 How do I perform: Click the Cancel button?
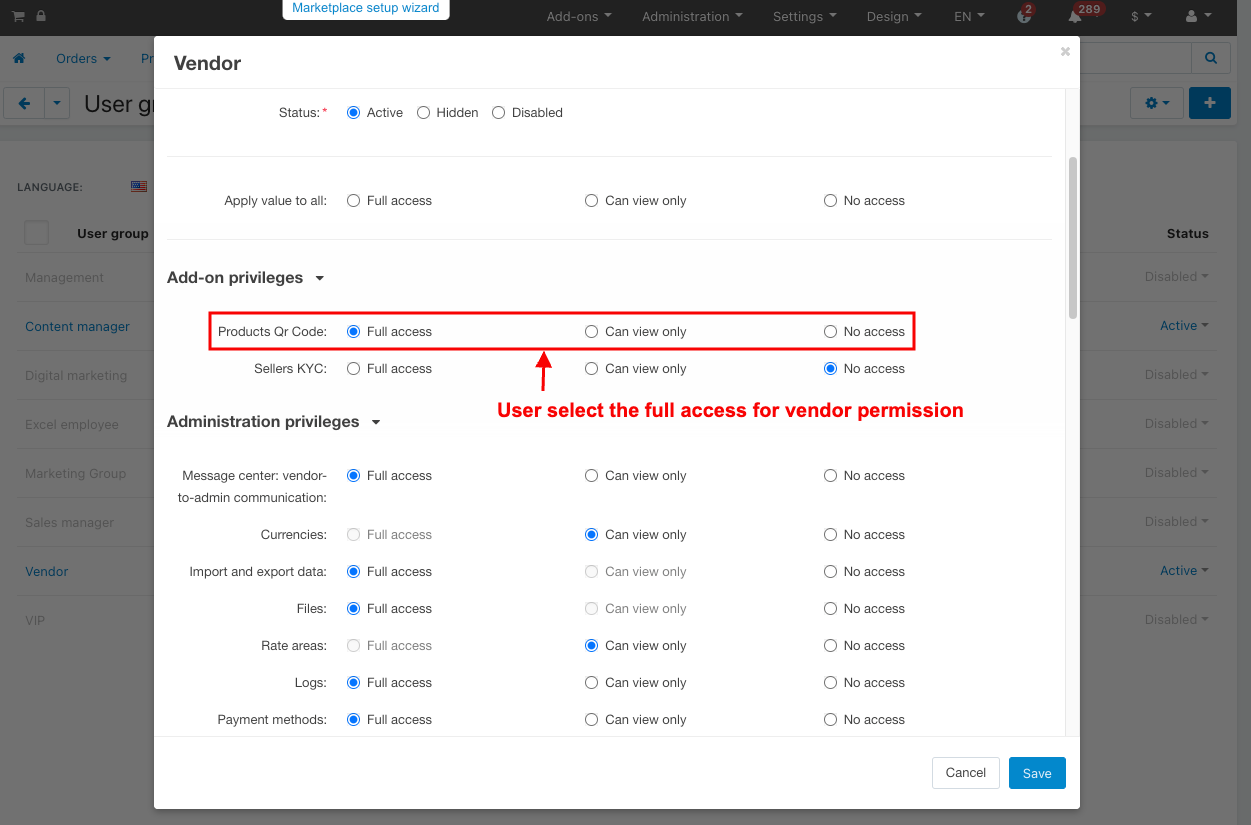[x=965, y=773]
